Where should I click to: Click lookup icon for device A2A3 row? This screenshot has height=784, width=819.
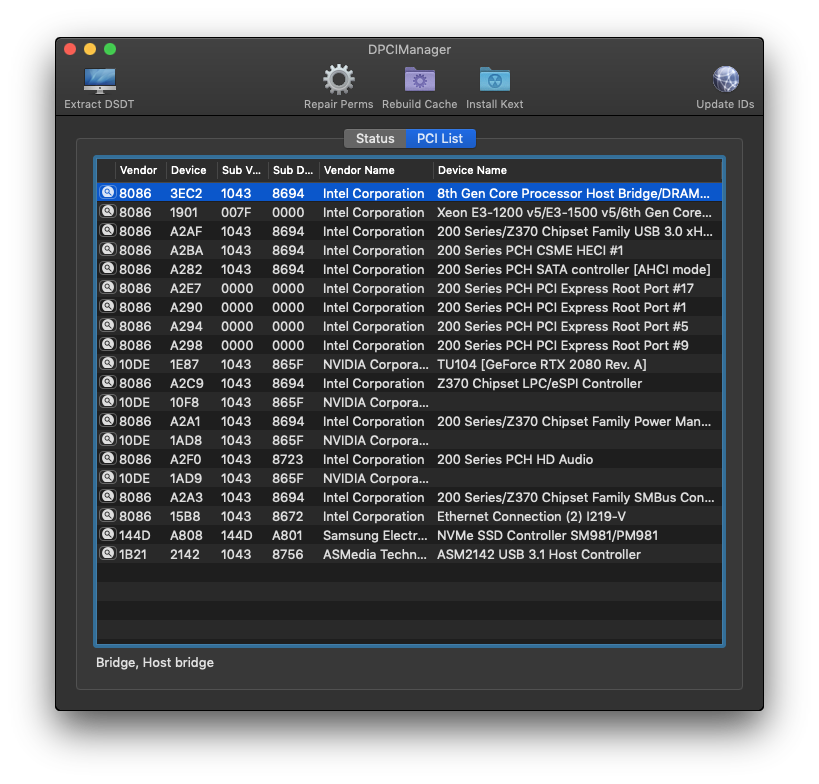(108, 496)
